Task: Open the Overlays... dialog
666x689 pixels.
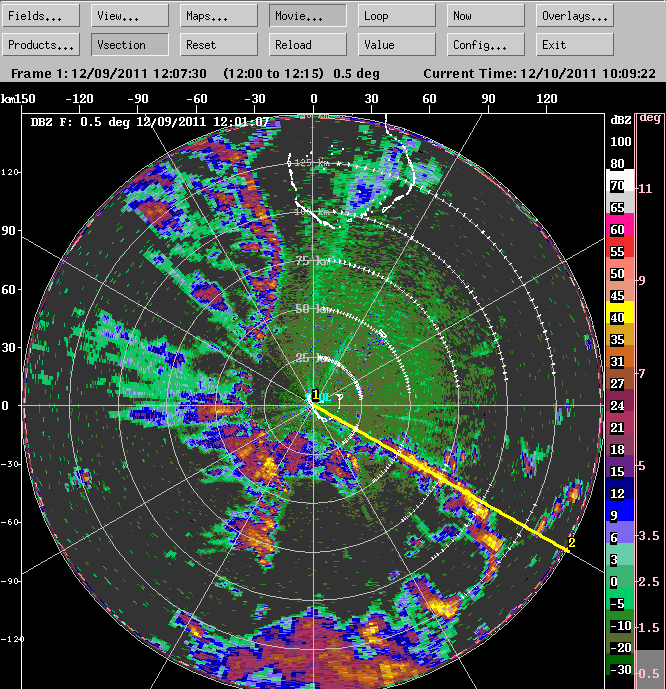Action: [575, 16]
